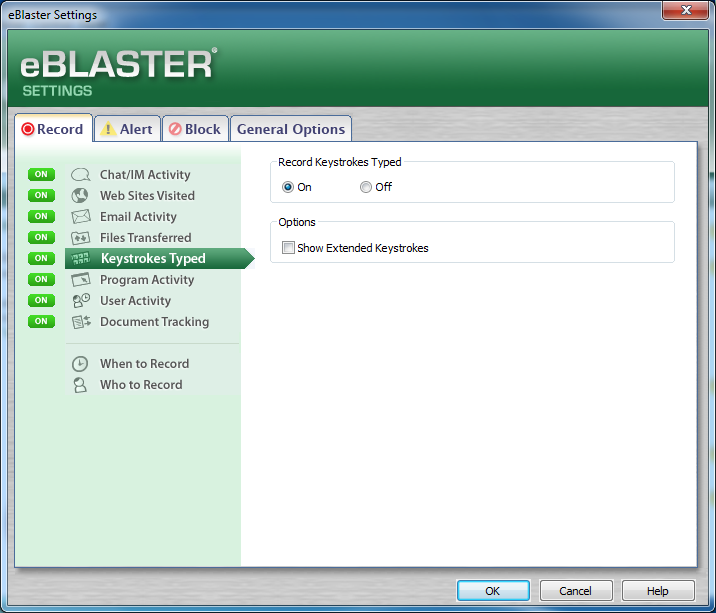Click the Files Transferred icon

point(81,238)
